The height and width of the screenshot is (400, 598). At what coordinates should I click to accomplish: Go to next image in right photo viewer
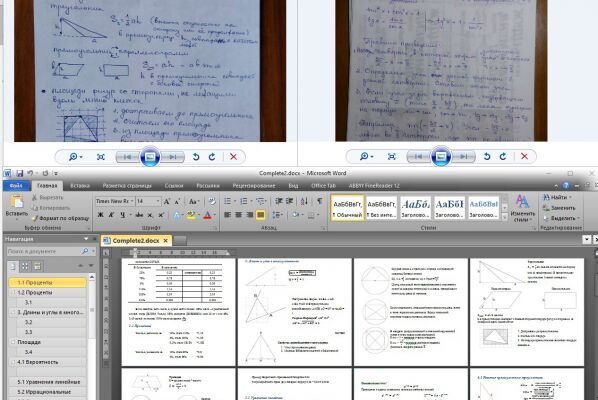coord(464,156)
